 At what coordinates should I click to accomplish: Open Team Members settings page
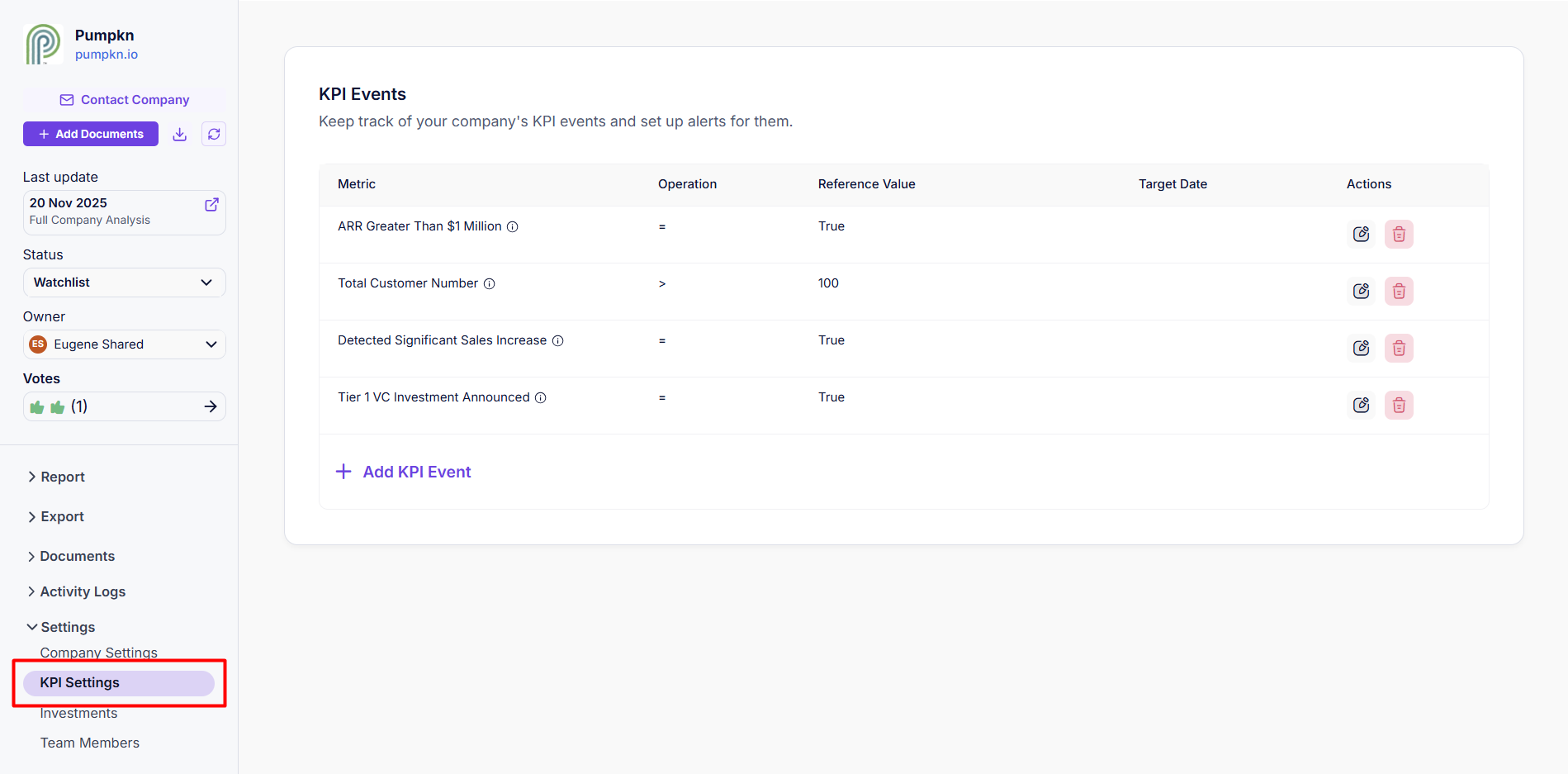90,743
